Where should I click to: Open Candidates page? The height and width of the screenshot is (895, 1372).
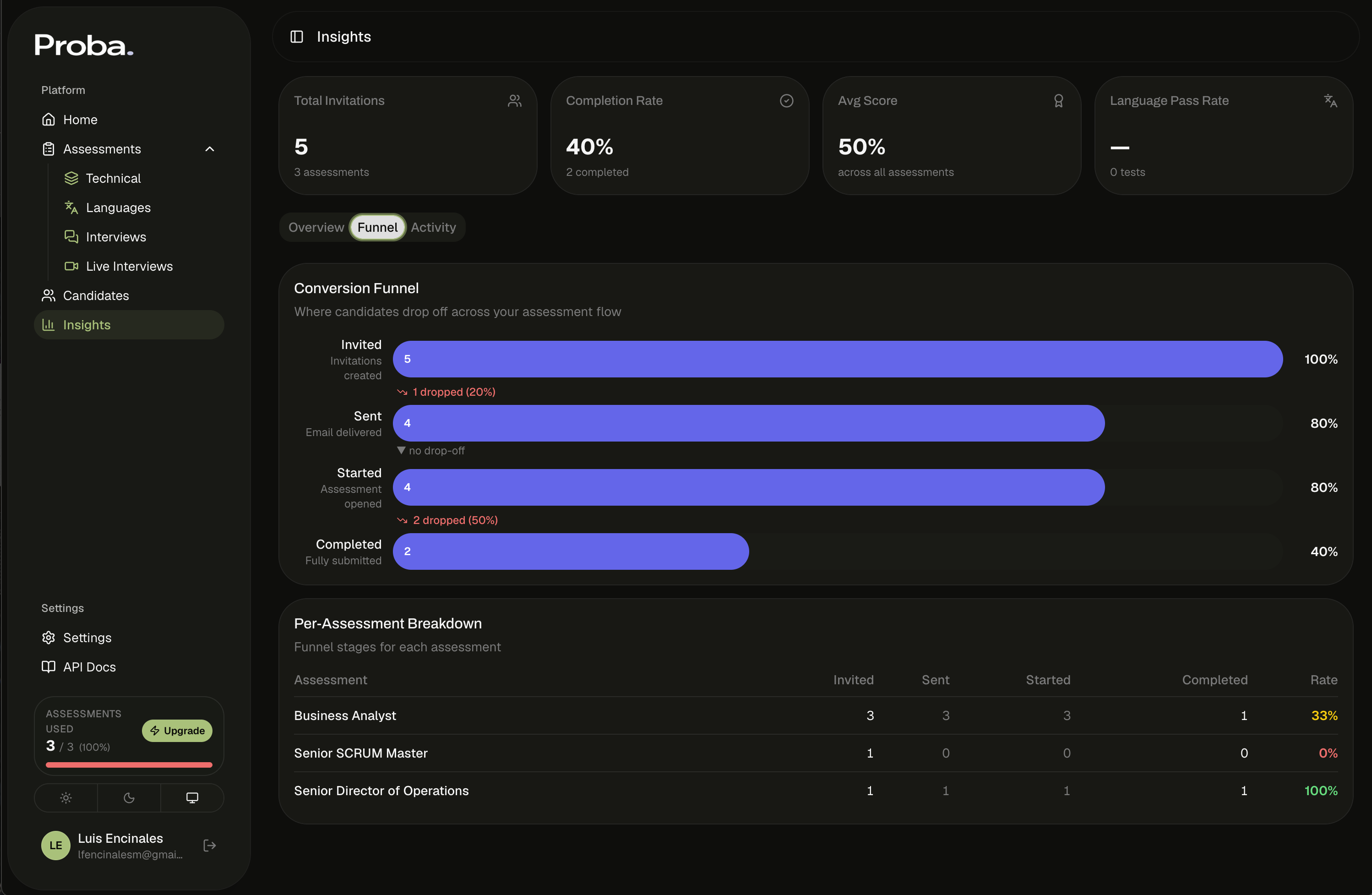[129, 296]
